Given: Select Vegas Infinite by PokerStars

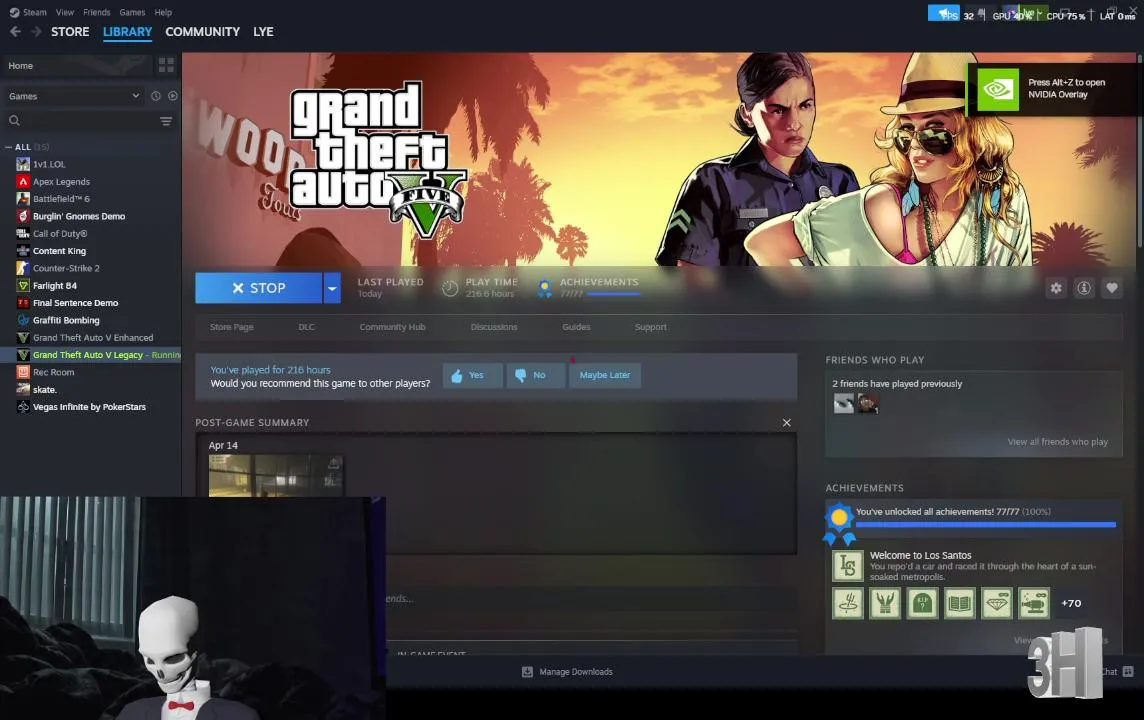Looking at the screenshot, I should coord(90,407).
